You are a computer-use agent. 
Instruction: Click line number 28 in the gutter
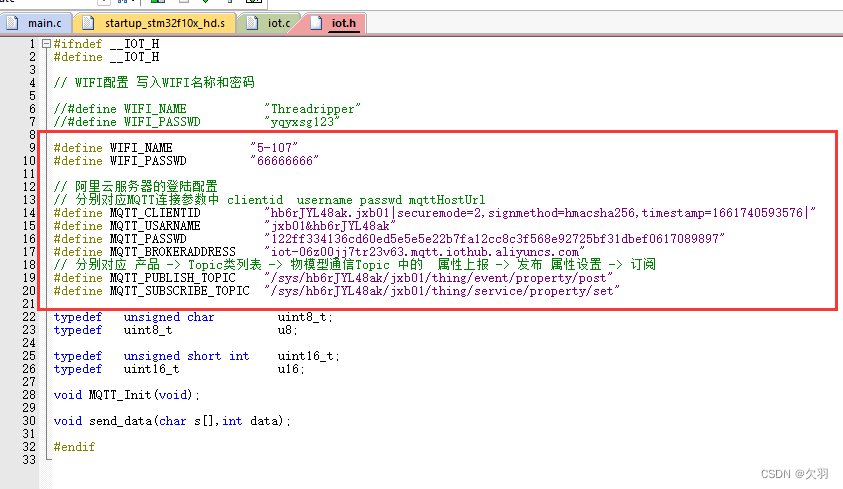[x=29, y=395]
